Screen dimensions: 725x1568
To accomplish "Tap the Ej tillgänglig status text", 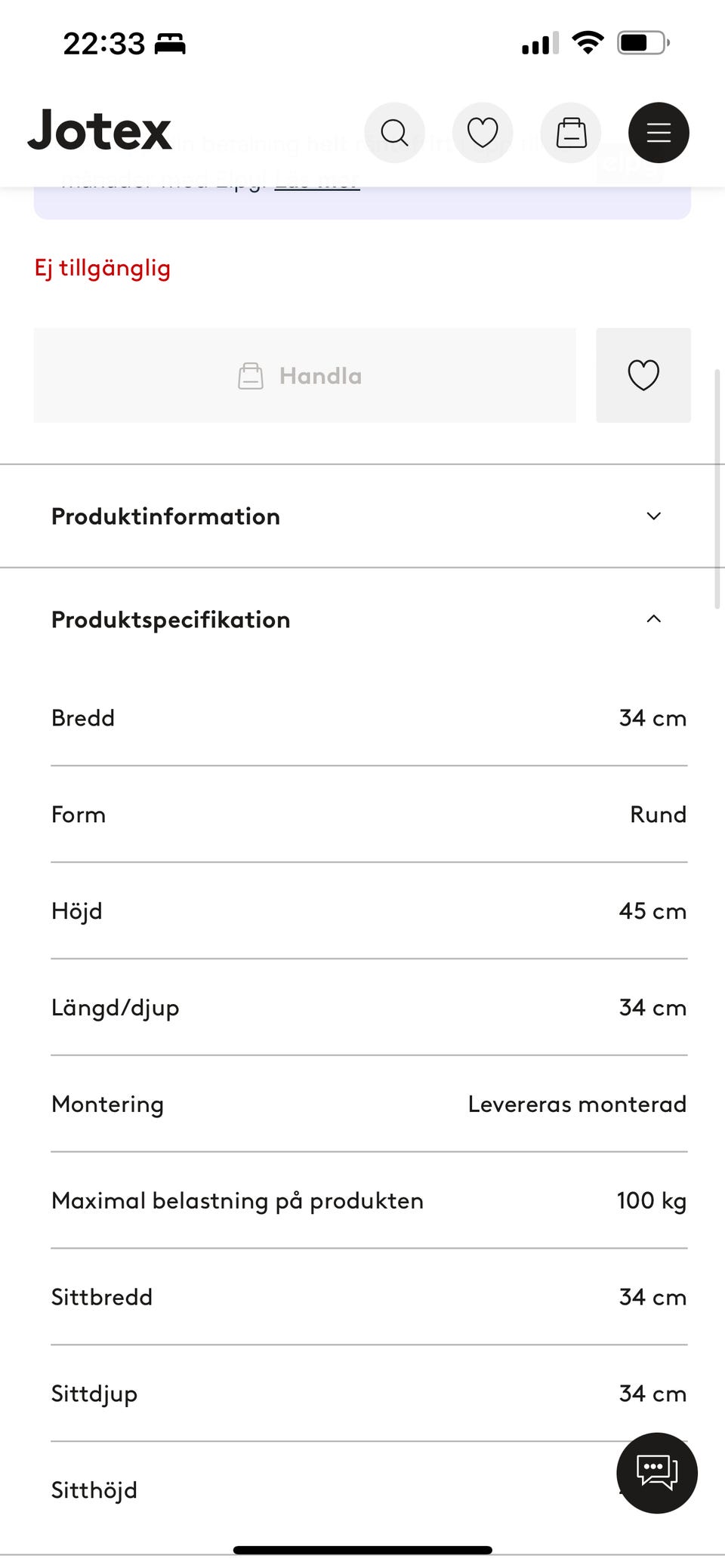I will point(103,268).
